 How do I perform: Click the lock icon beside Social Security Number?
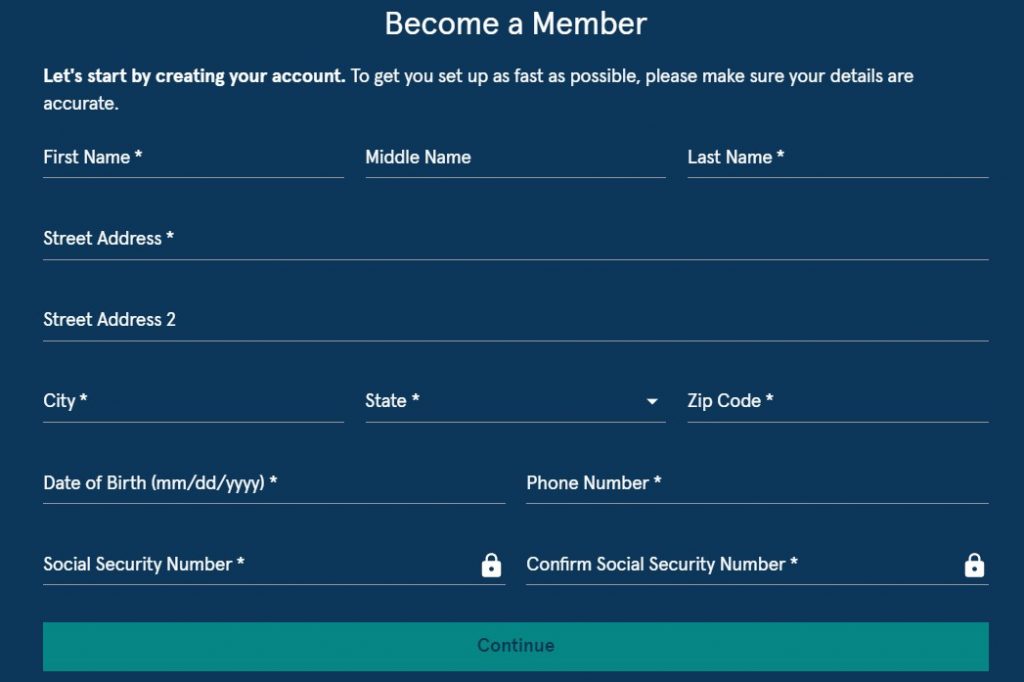491,565
